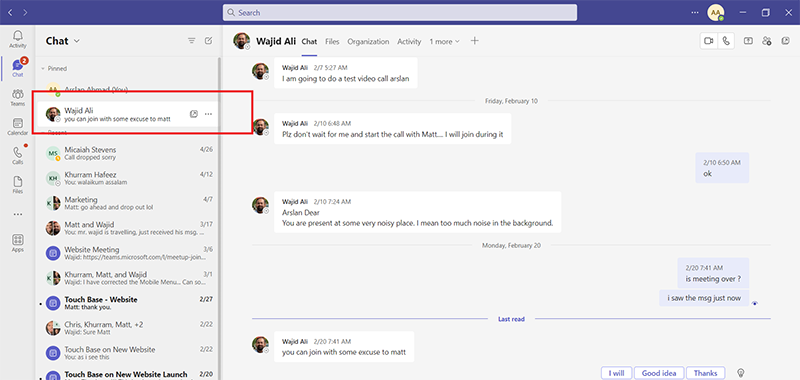This screenshot has width=800, height=380.
Task: Expand the Chat header dropdown
Action: pos(77,41)
